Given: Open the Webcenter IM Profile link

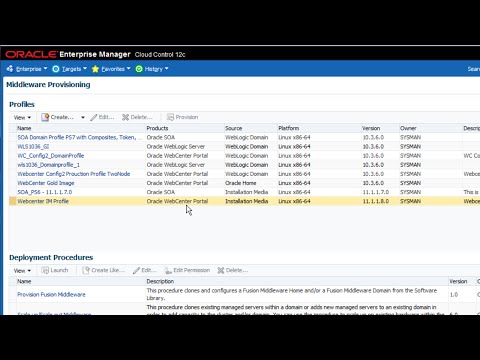Looking at the screenshot, I should pyautogui.click(x=43, y=201).
